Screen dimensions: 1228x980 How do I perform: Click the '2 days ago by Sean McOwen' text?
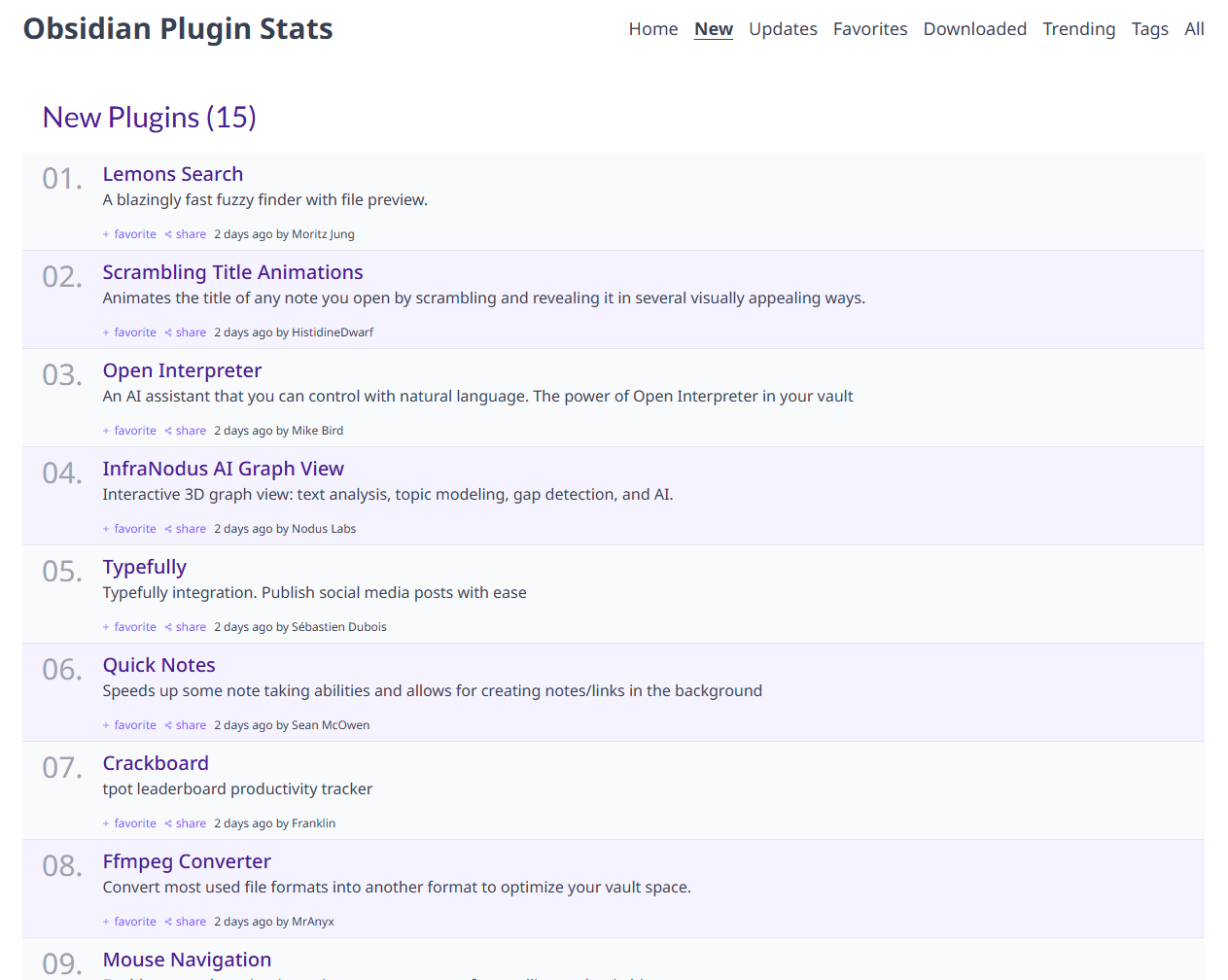pos(292,725)
